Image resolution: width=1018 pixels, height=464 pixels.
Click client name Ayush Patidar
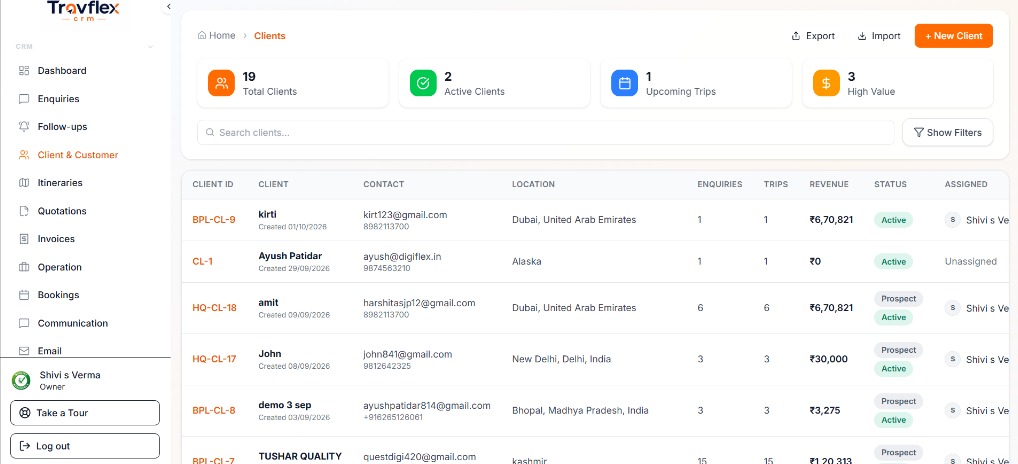coord(290,256)
